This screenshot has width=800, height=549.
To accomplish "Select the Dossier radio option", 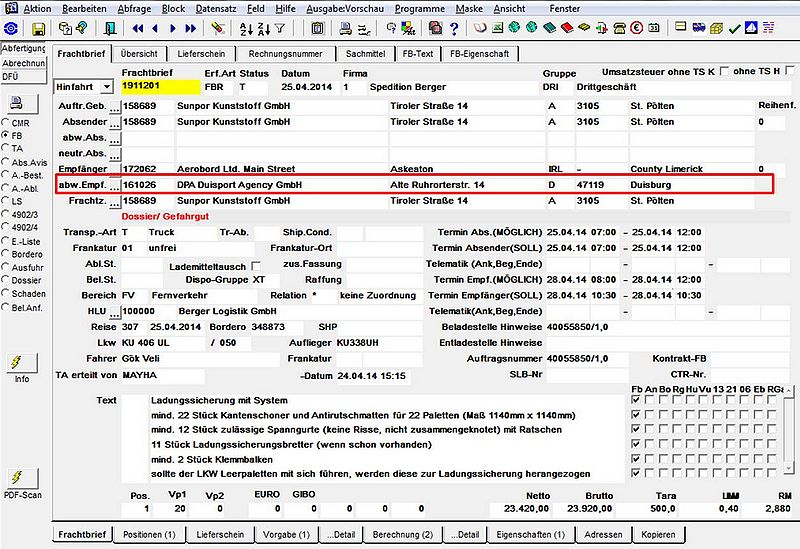I will (x=5, y=280).
